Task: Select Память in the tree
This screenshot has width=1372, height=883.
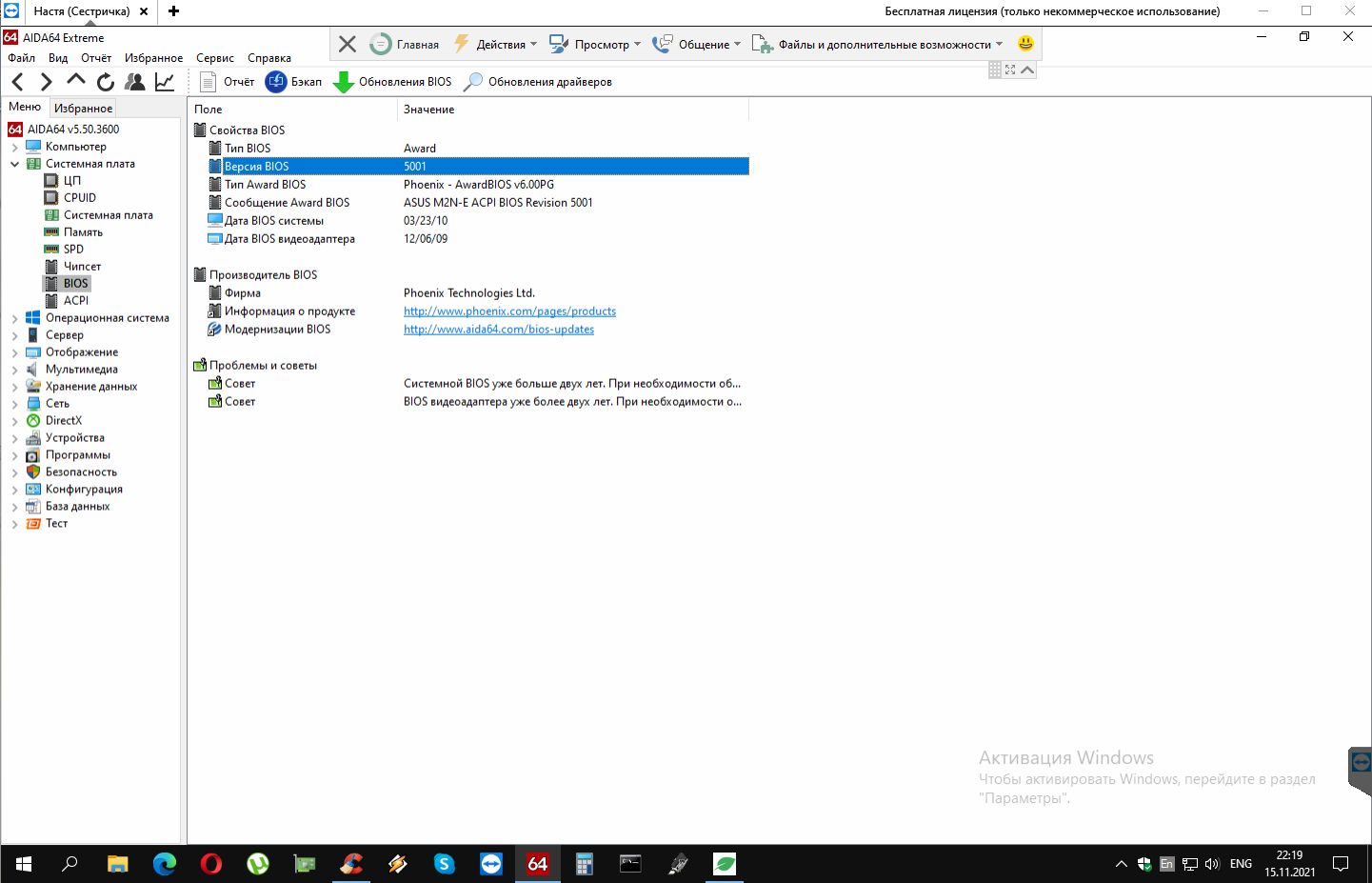Action: click(x=83, y=232)
